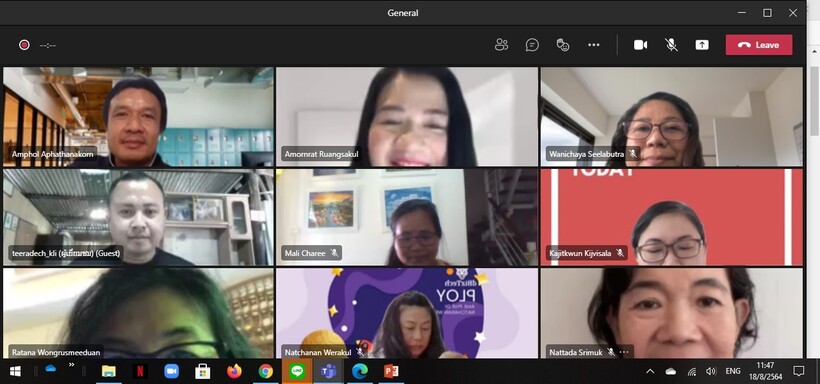The width and height of the screenshot is (820, 384).
Task: Select Kajitkwun Kijvisala video tile
Action: [671, 217]
